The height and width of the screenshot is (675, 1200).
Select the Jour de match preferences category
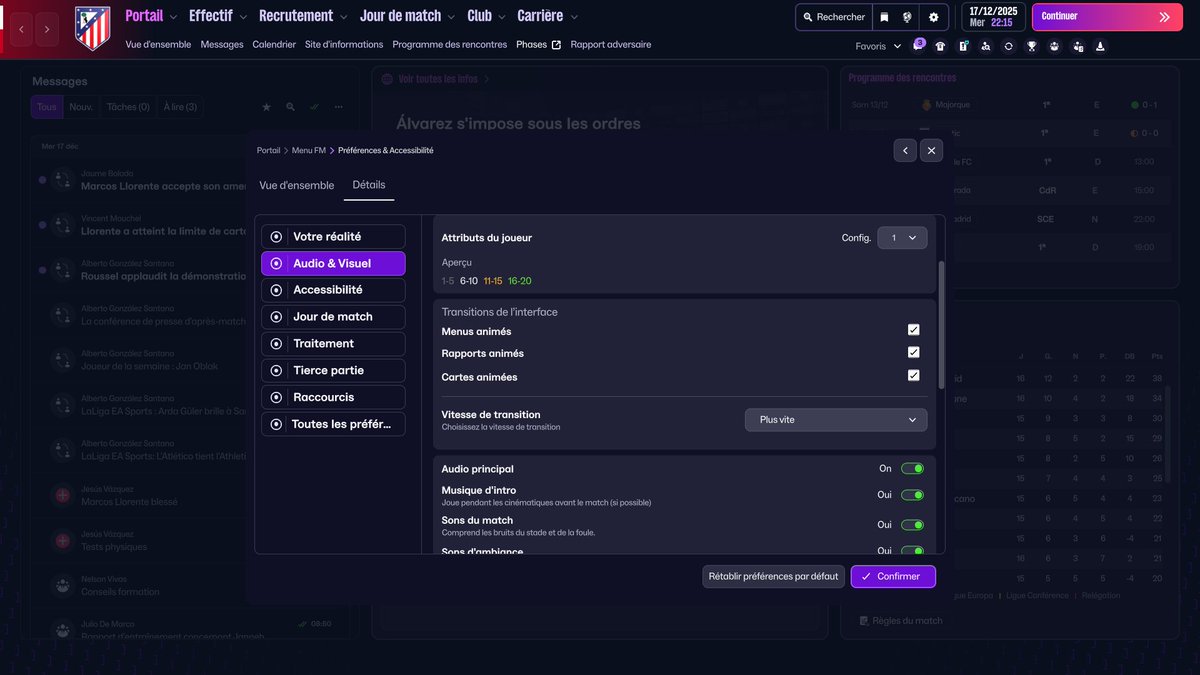(333, 317)
